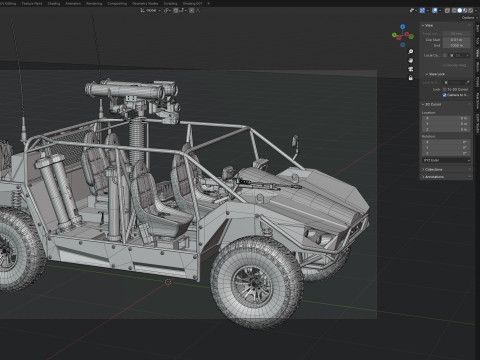480x360 pixels.
Task: Switch to the UV Editing workspace tab
Action: pyautogui.click(x=7, y=3)
